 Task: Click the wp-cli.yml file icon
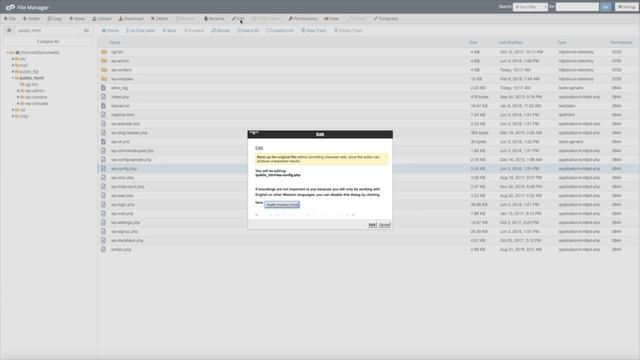(103, 142)
